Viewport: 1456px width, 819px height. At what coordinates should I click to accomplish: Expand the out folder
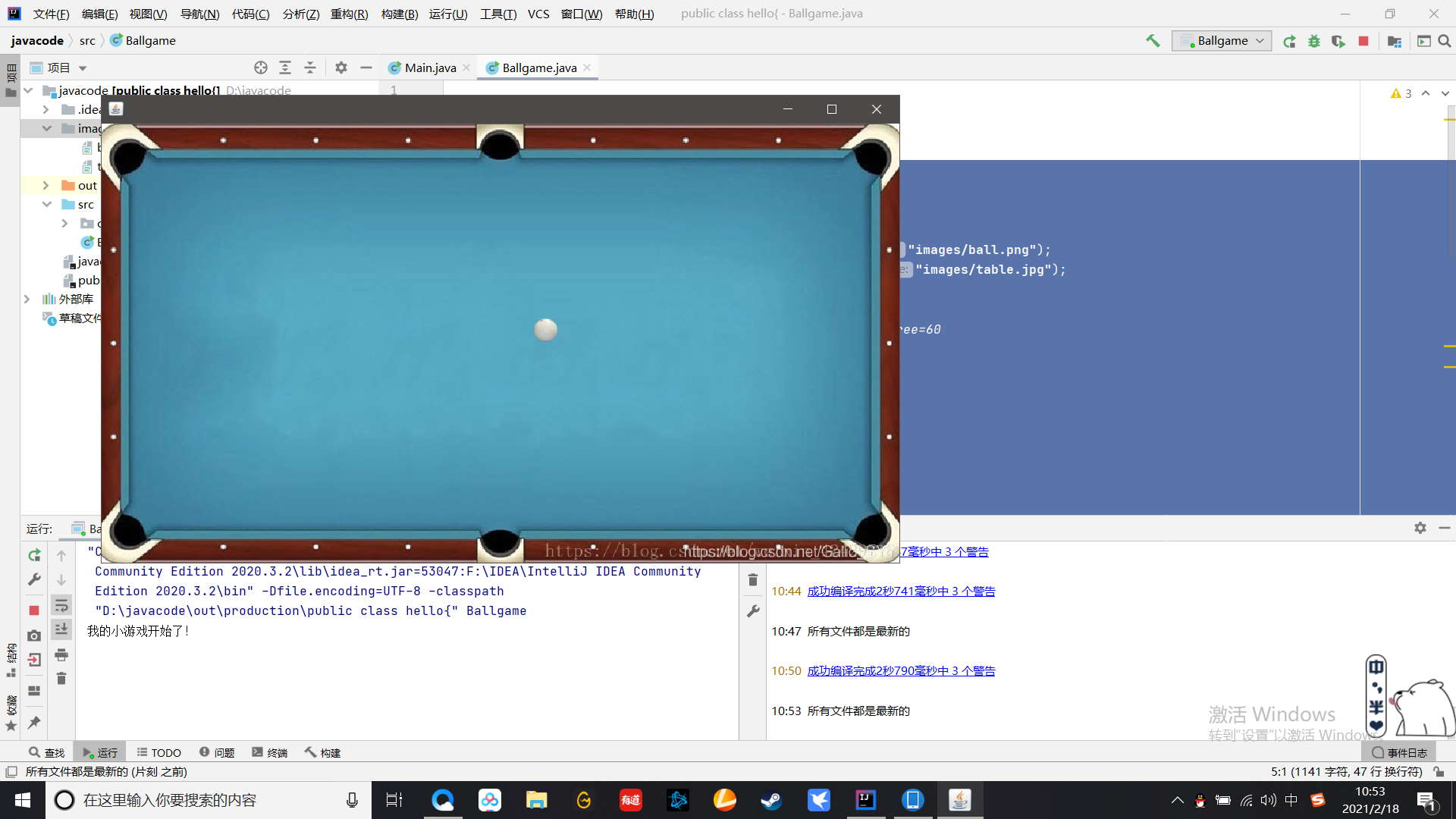(x=46, y=185)
